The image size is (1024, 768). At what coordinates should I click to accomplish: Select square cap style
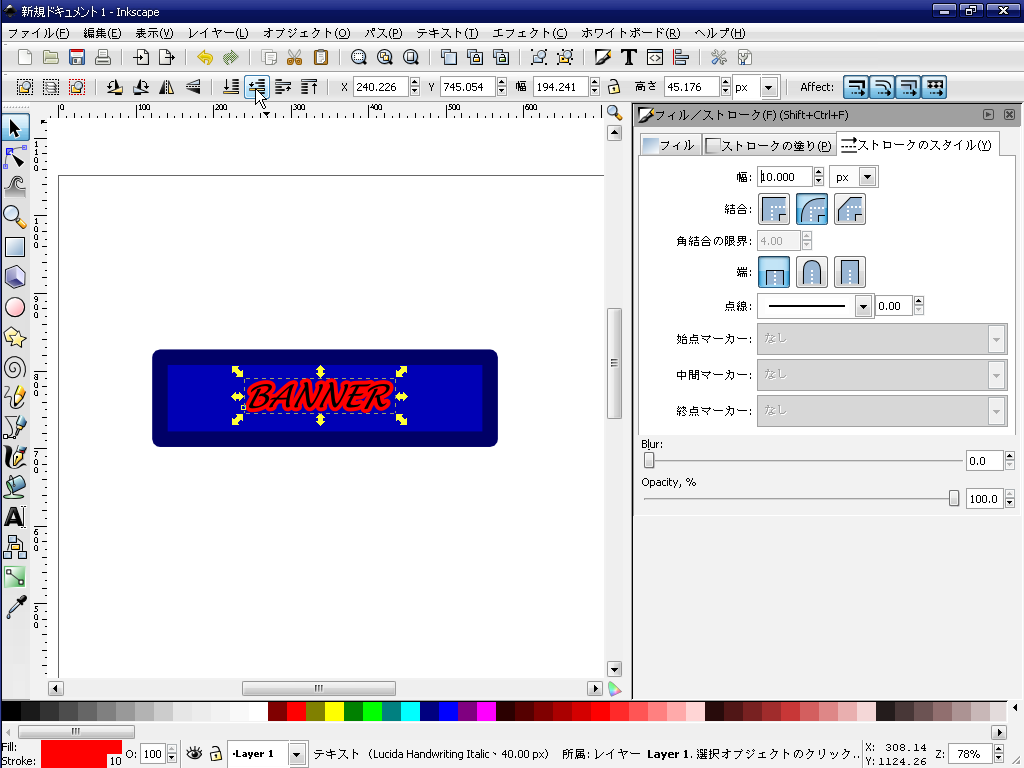coord(850,272)
